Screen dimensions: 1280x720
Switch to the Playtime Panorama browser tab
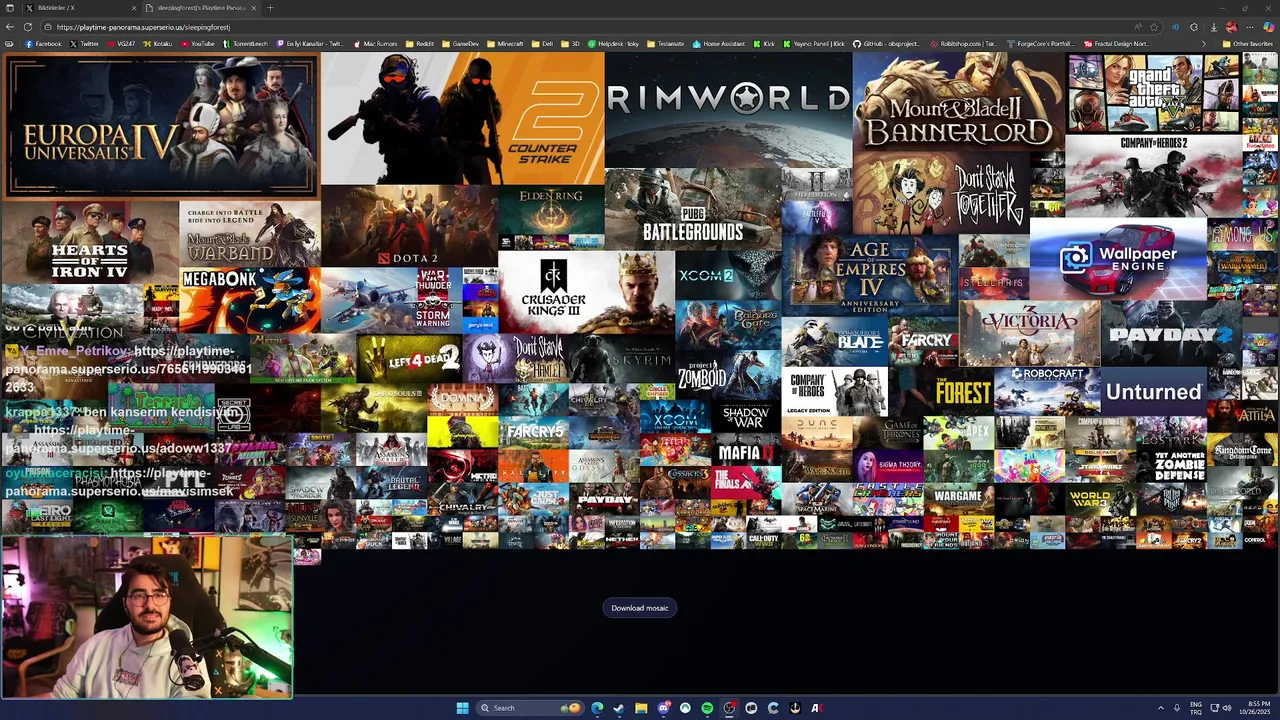click(x=201, y=8)
